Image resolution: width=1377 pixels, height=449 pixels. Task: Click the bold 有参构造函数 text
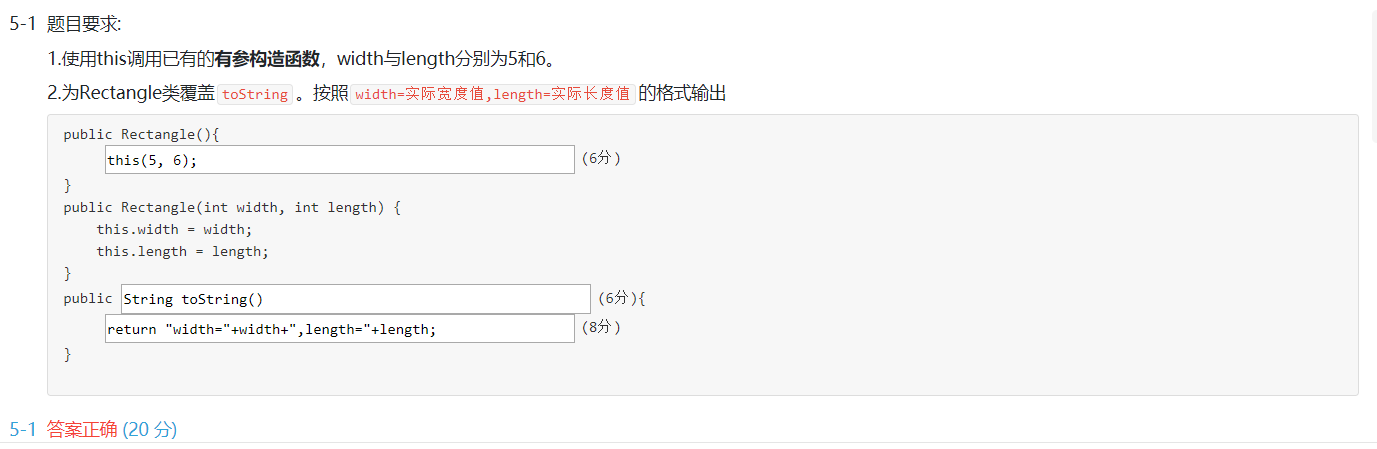pos(267,59)
